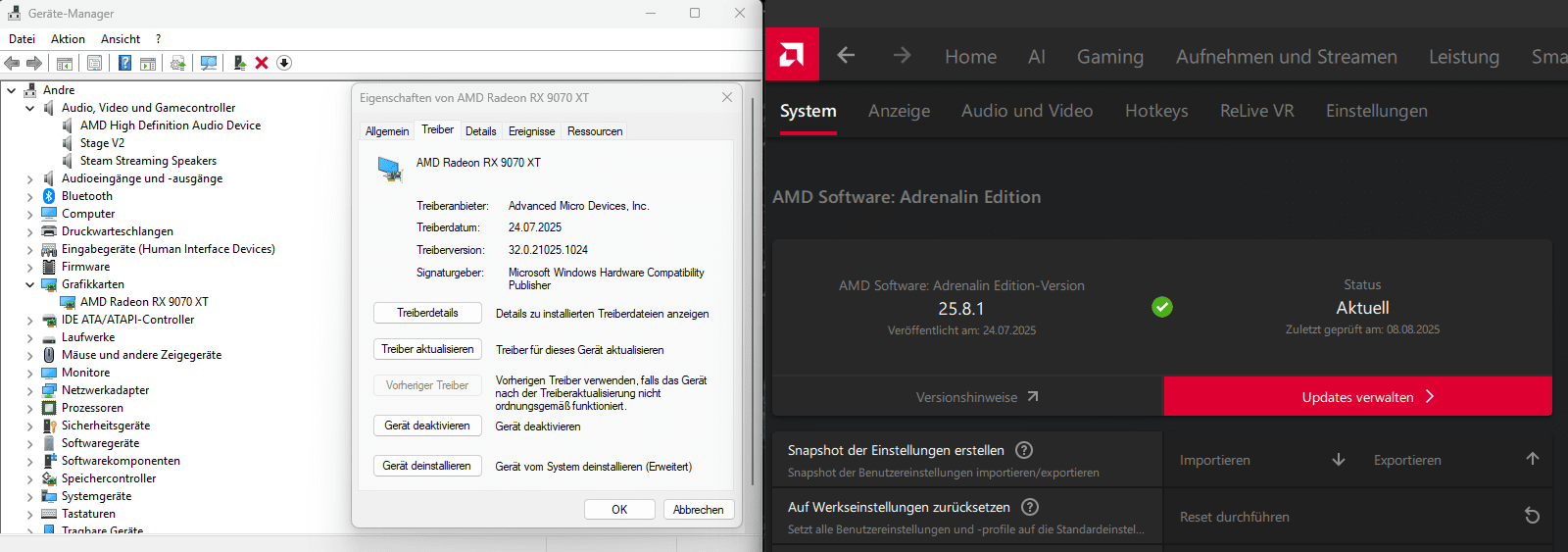This screenshot has height=552, width=1568.
Task: Click the scan for hardware changes icon
Action: [209, 63]
